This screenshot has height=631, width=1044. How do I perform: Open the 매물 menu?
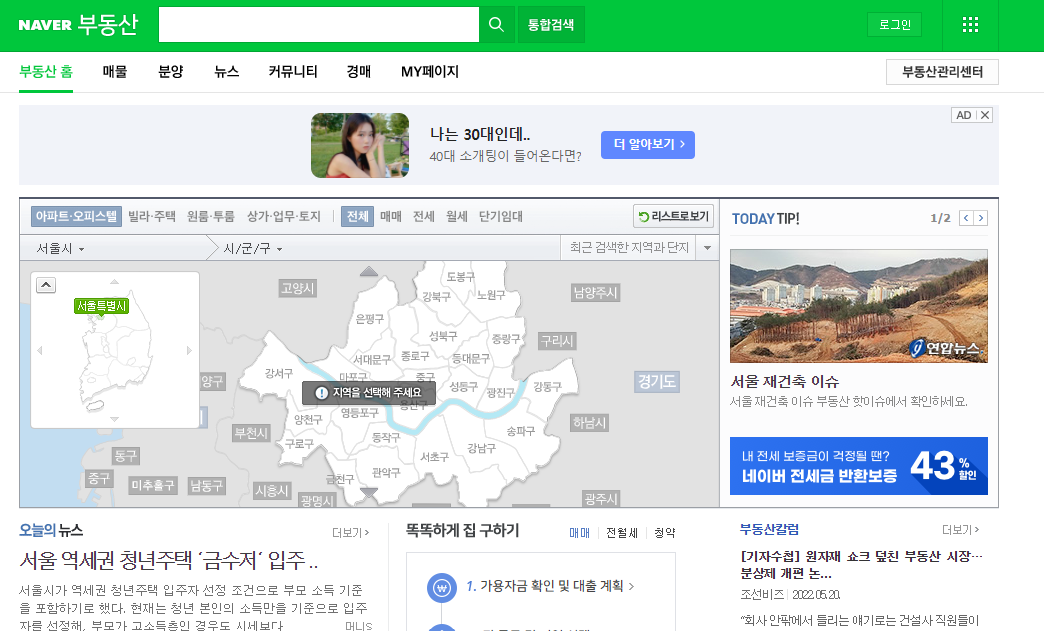click(115, 72)
